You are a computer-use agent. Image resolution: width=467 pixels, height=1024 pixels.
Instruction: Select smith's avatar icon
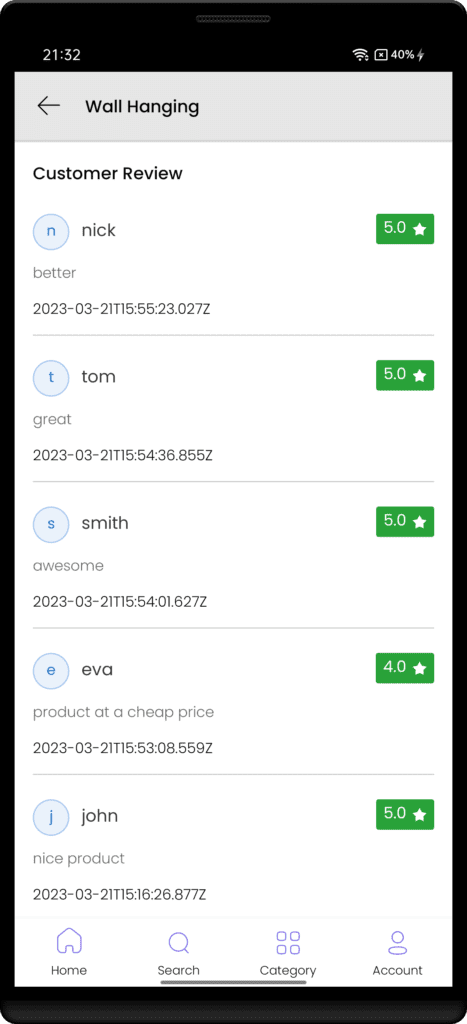[51, 524]
